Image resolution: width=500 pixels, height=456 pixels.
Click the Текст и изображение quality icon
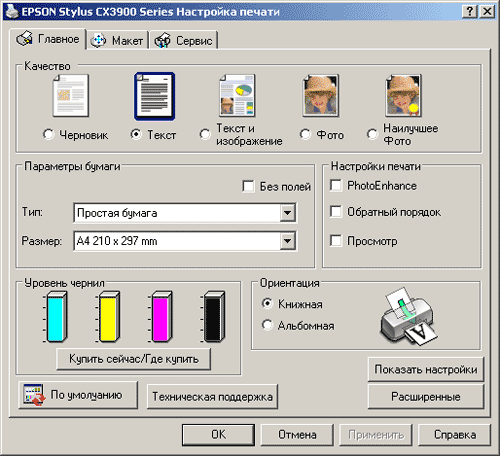237,96
